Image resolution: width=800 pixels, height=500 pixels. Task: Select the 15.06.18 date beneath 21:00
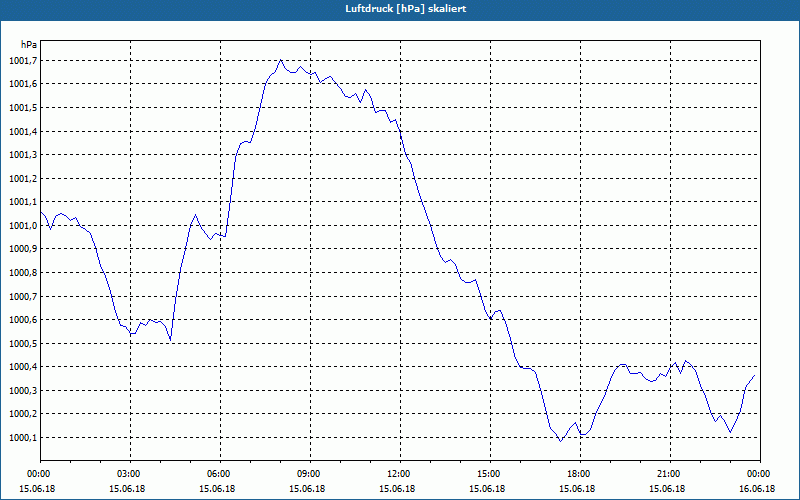[667, 489]
